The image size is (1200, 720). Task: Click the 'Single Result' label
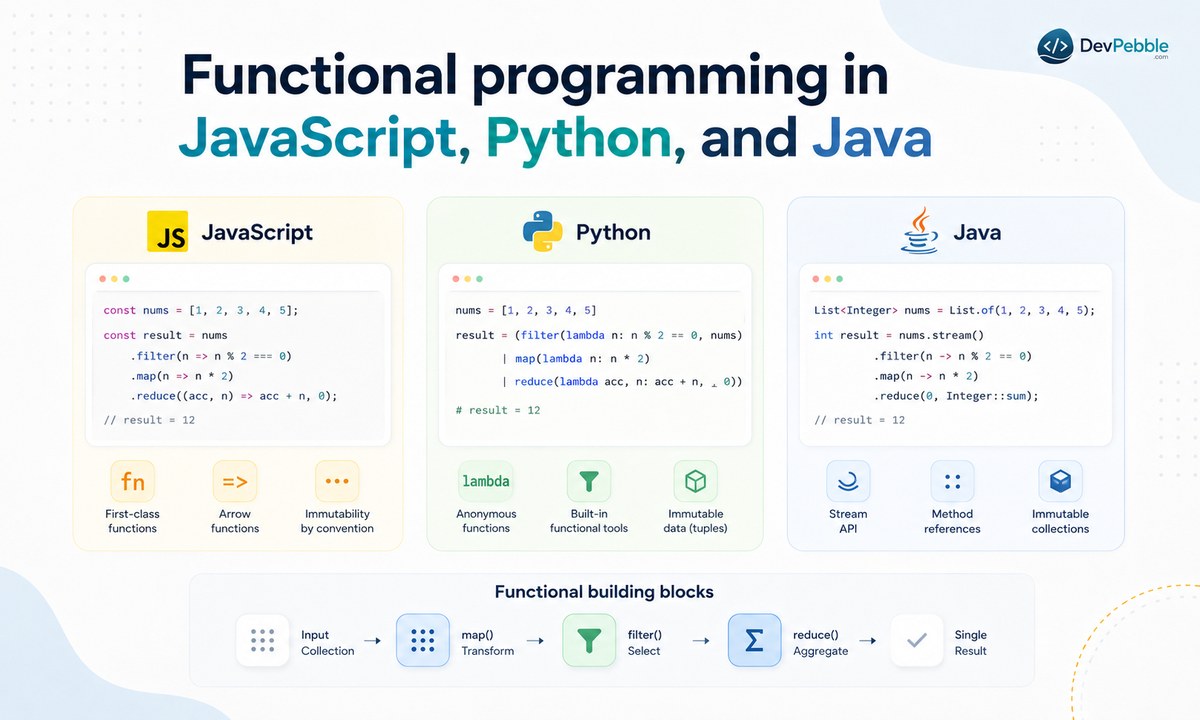point(970,643)
